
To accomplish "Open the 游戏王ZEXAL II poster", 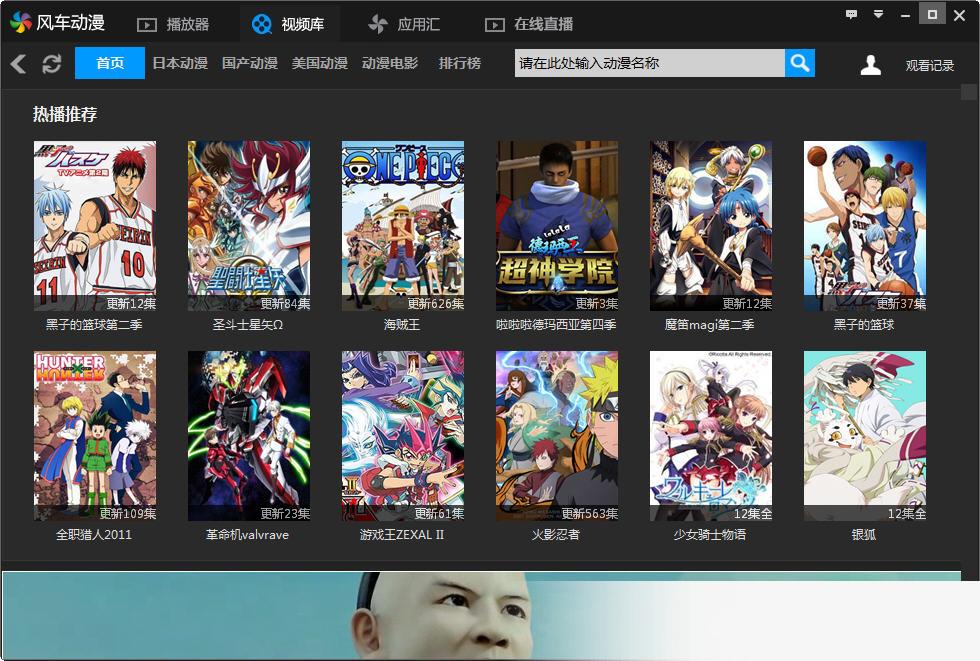I will click(402, 436).
